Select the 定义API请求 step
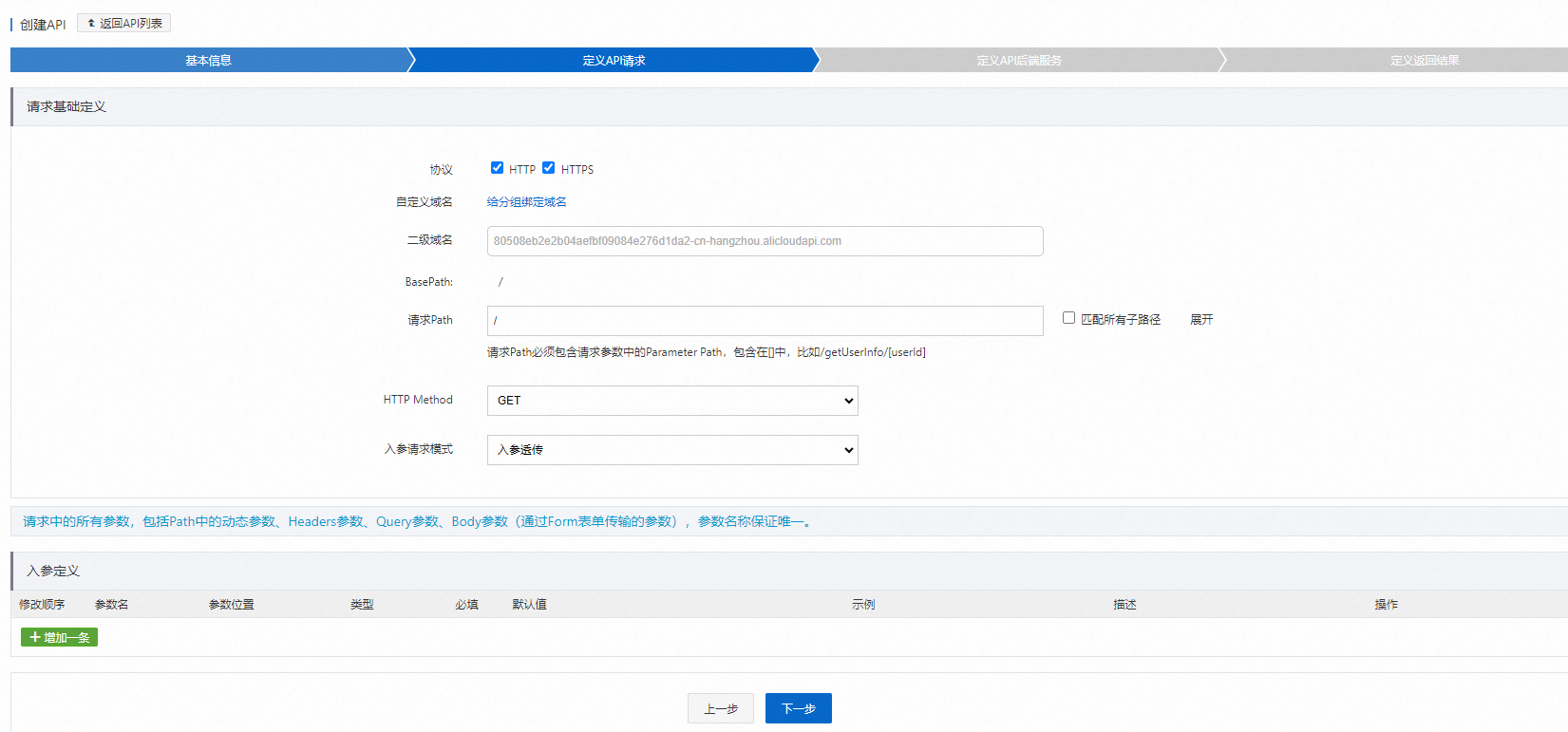The image size is (1568, 732). 614,60
